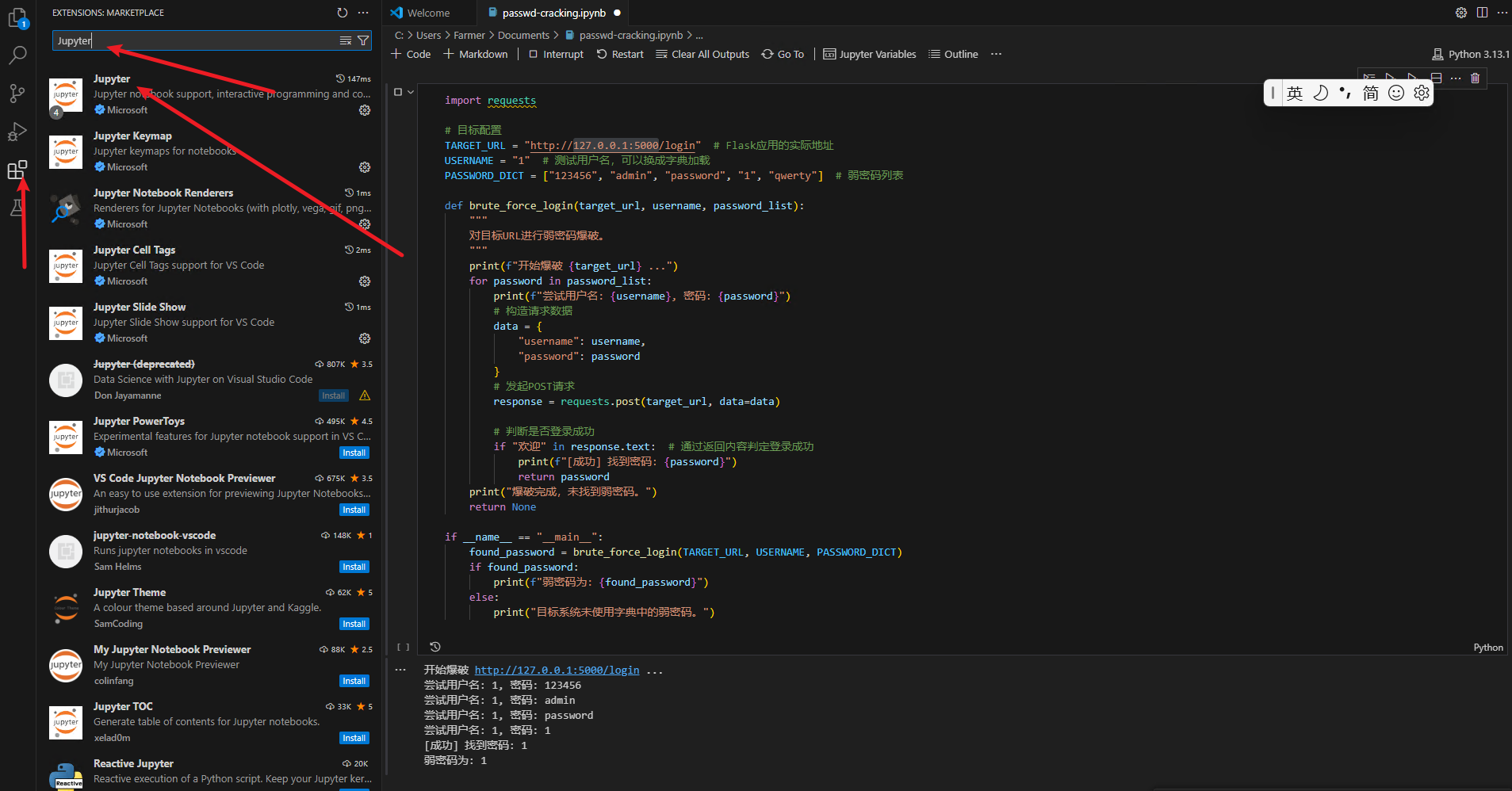Click cell execution count brackets
Screen dimensions: 1512x791
coord(404,648)
